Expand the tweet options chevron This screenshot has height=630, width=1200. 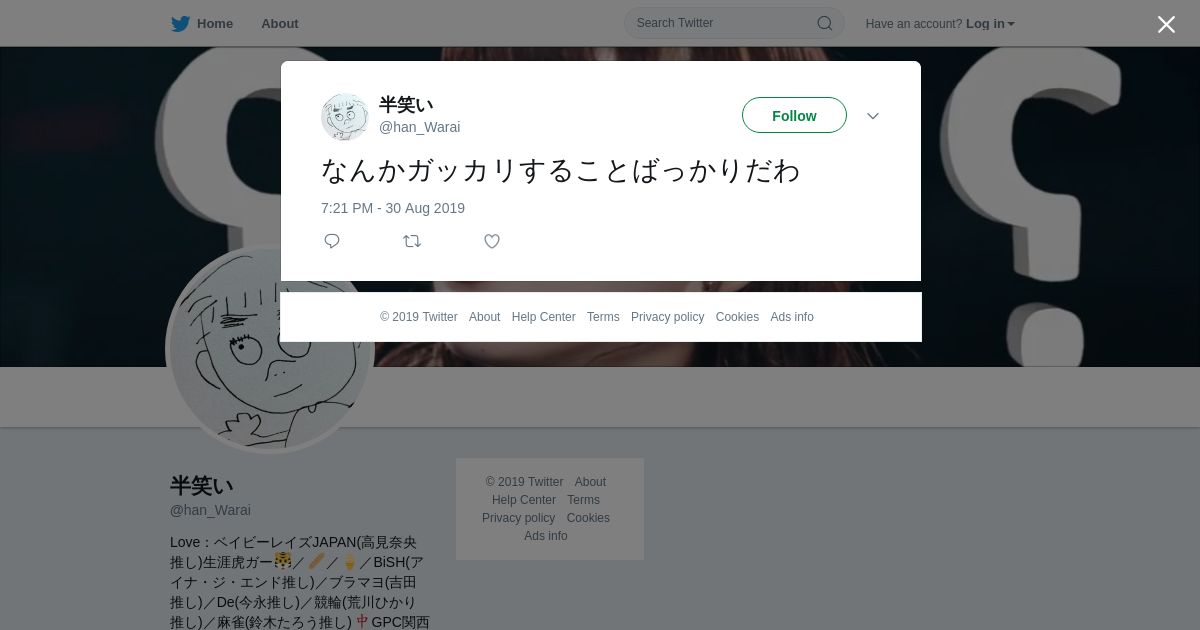click(873, 116)
